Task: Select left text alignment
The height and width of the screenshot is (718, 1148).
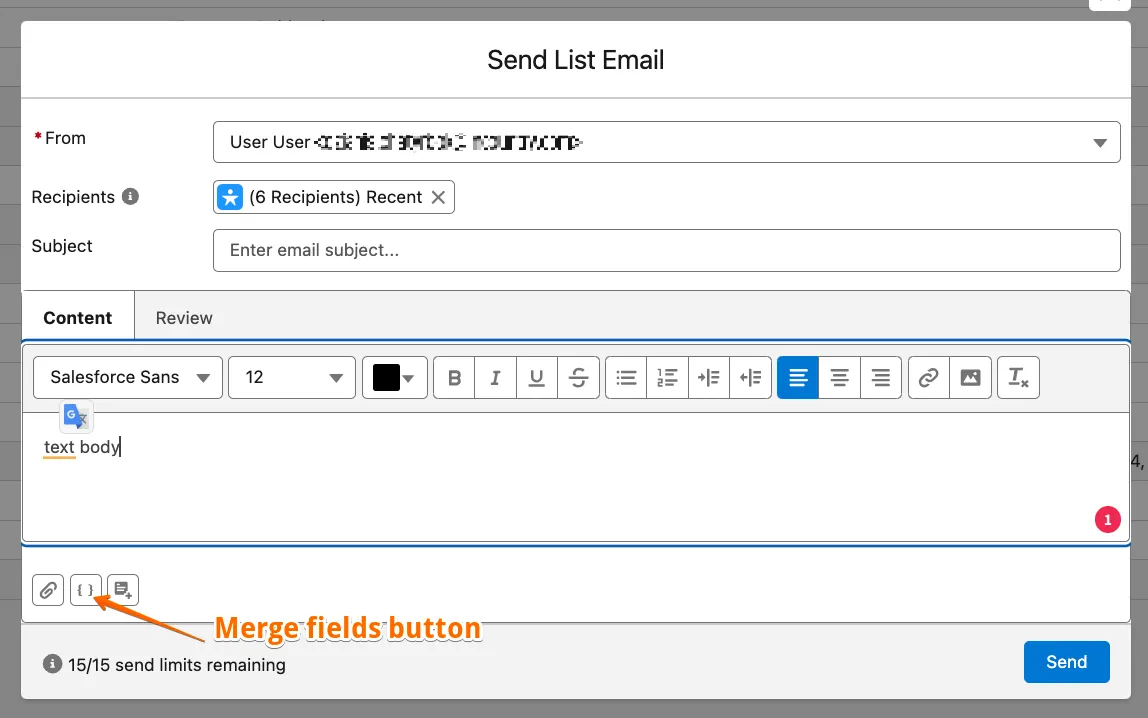Action: [798, 378]
